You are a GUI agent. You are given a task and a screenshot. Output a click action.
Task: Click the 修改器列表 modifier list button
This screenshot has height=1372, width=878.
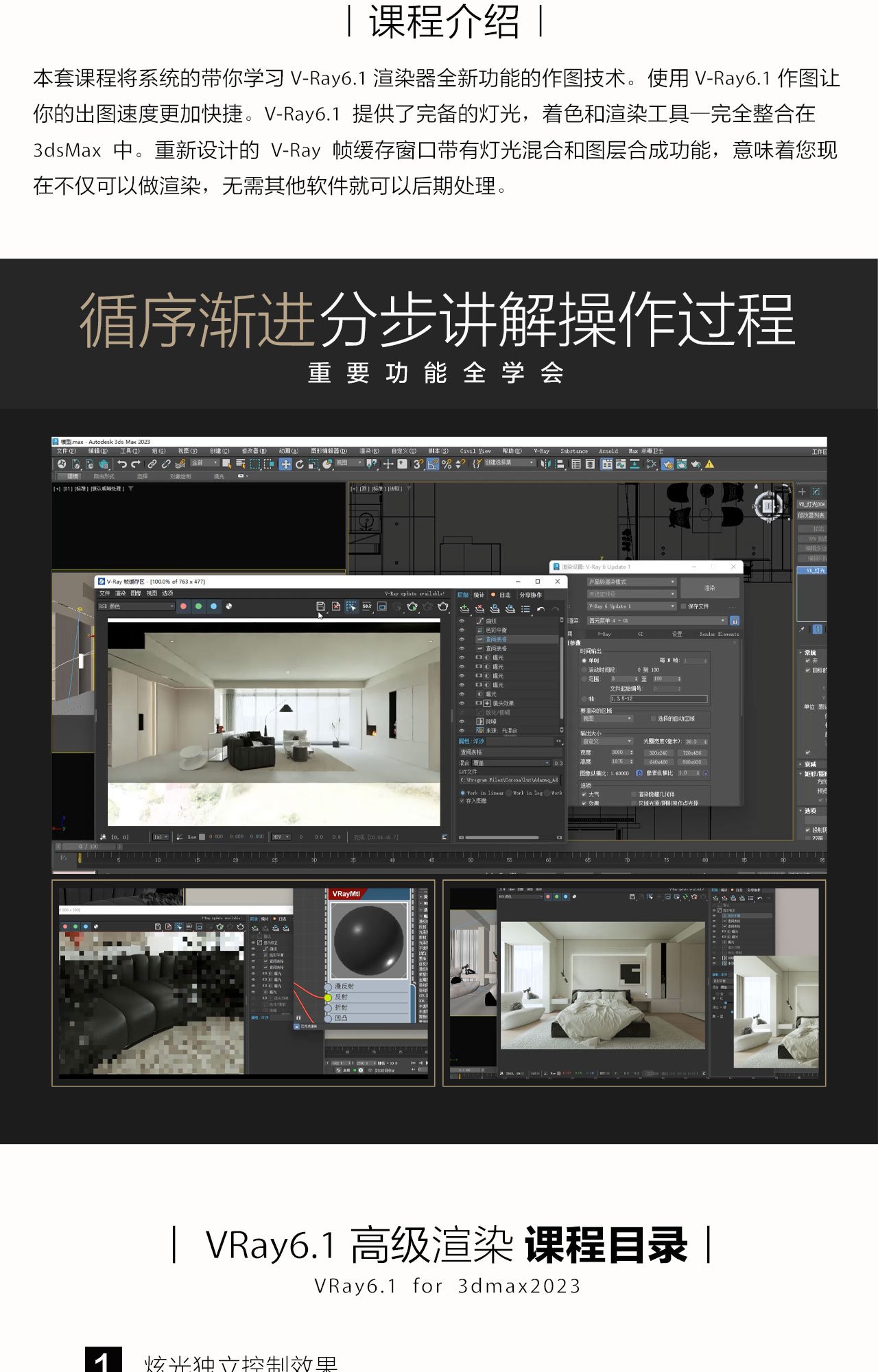coord(811,514)
